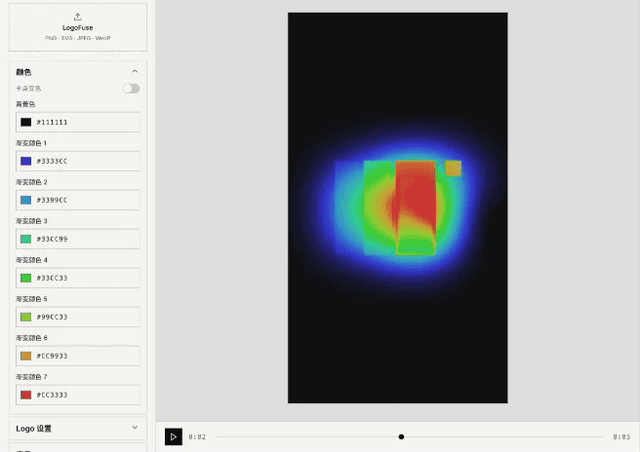Open background color swatch #111111

26,122
